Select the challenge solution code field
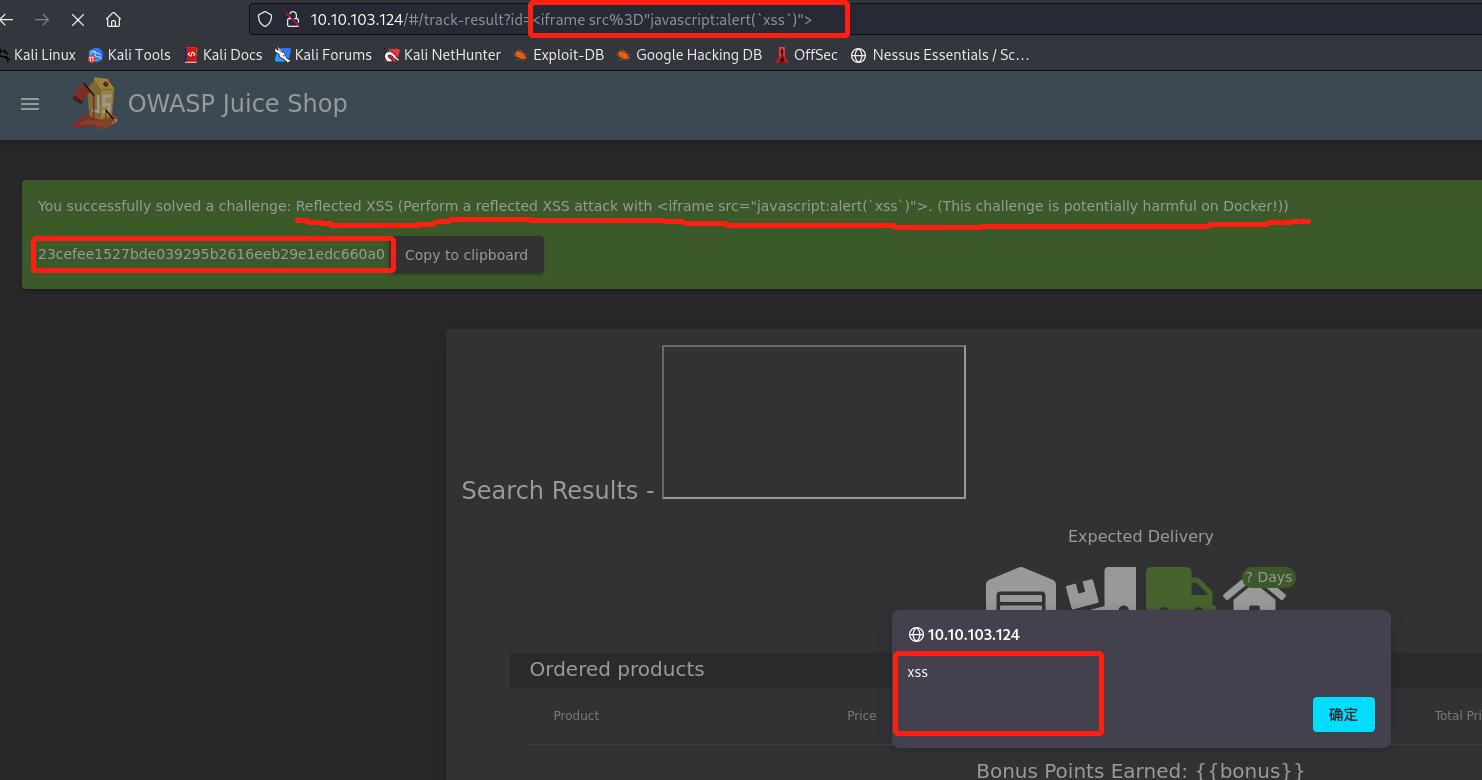Screen dimensions: 1482x780 click(x=211, y=255)
